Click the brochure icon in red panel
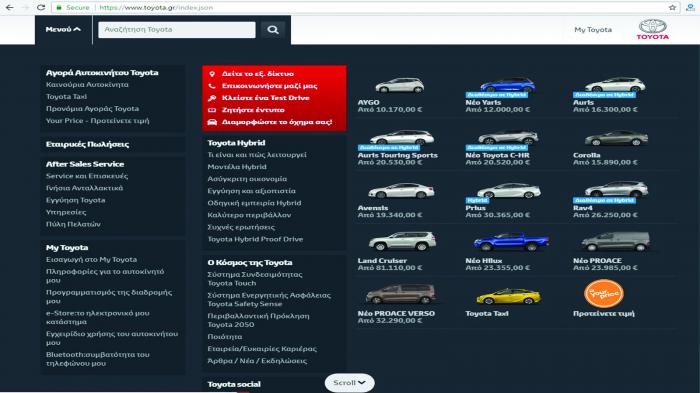700x393 pixels. pos(212,110)
